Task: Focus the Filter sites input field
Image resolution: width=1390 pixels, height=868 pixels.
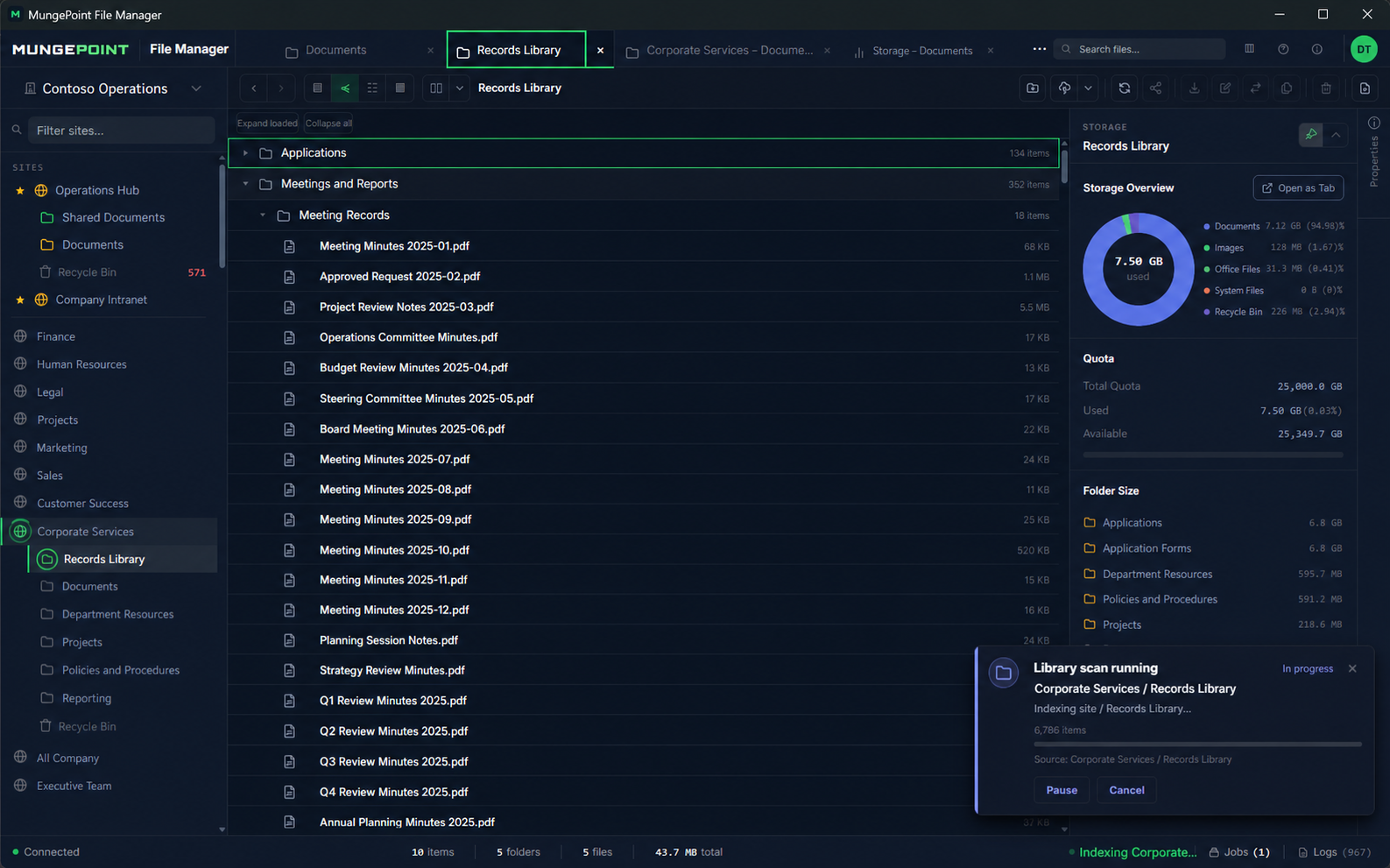Action: coord(121,131)
